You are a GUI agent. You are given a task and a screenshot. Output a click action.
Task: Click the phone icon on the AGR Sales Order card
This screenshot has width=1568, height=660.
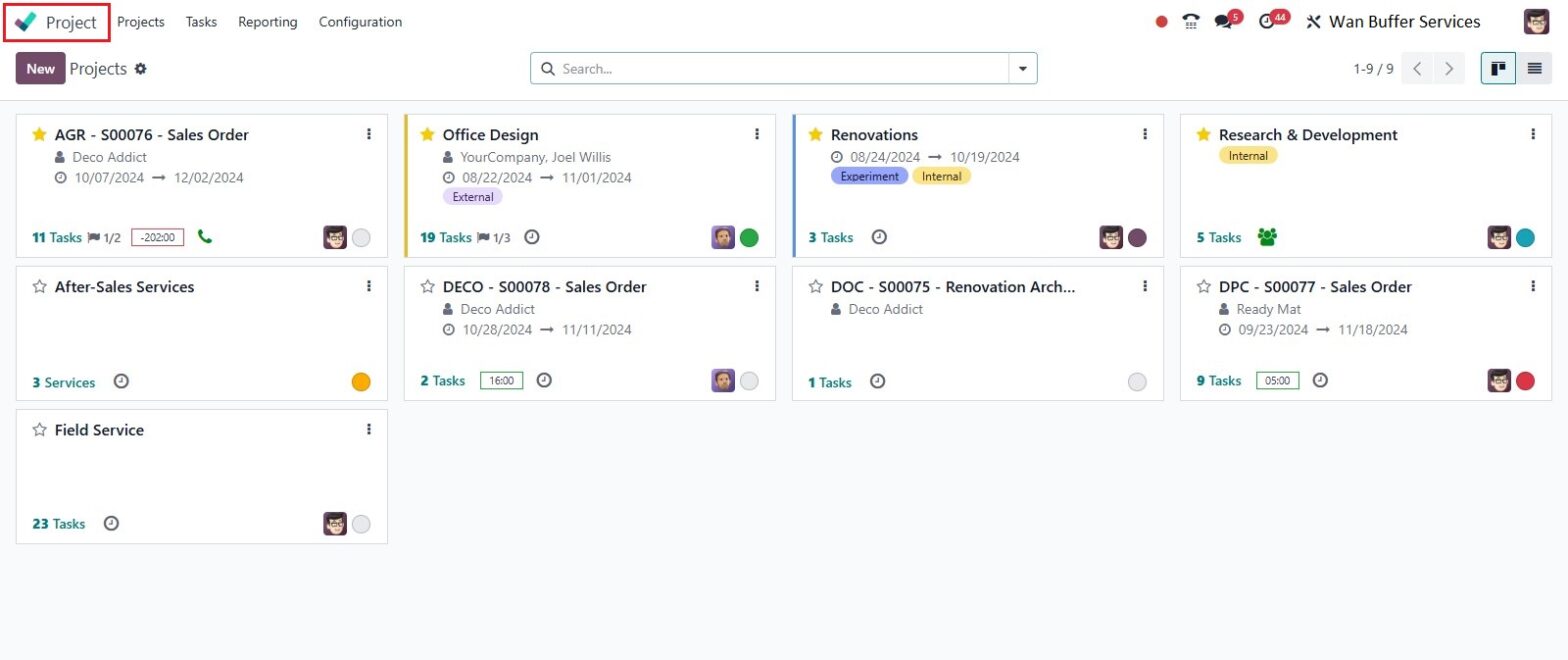pos(206,237)
